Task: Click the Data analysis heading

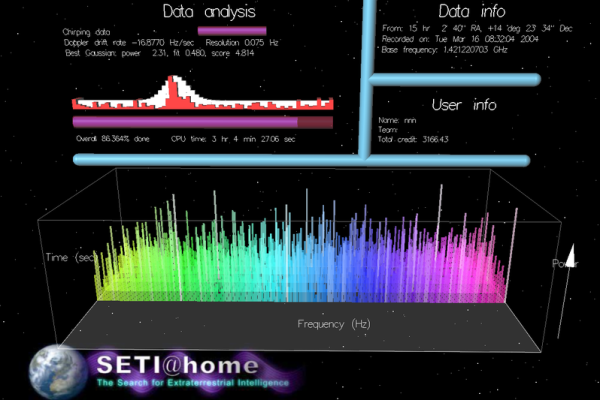Action: pyautogui.click(x=209, y=11)
